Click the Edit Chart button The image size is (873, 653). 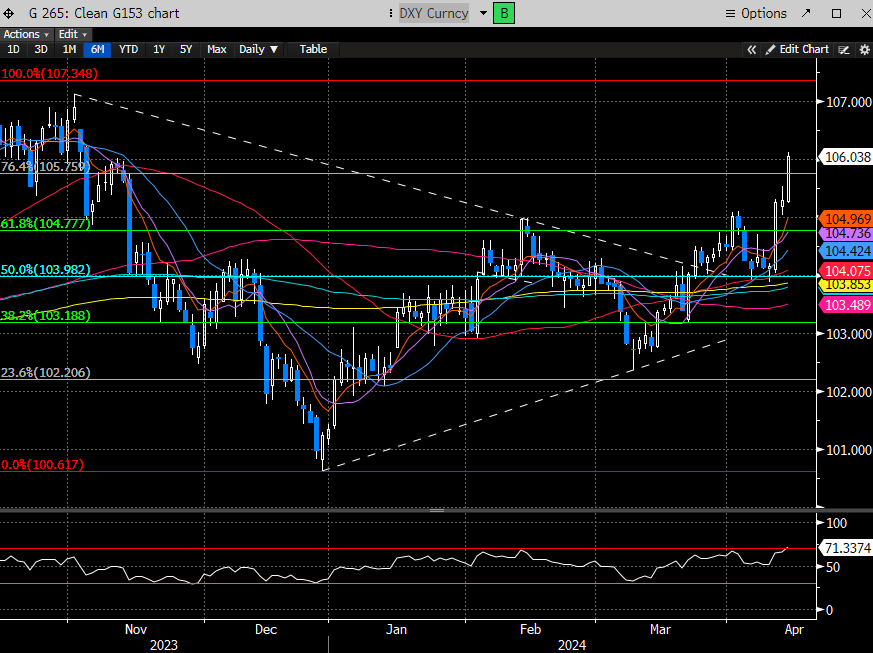[797, 49]
